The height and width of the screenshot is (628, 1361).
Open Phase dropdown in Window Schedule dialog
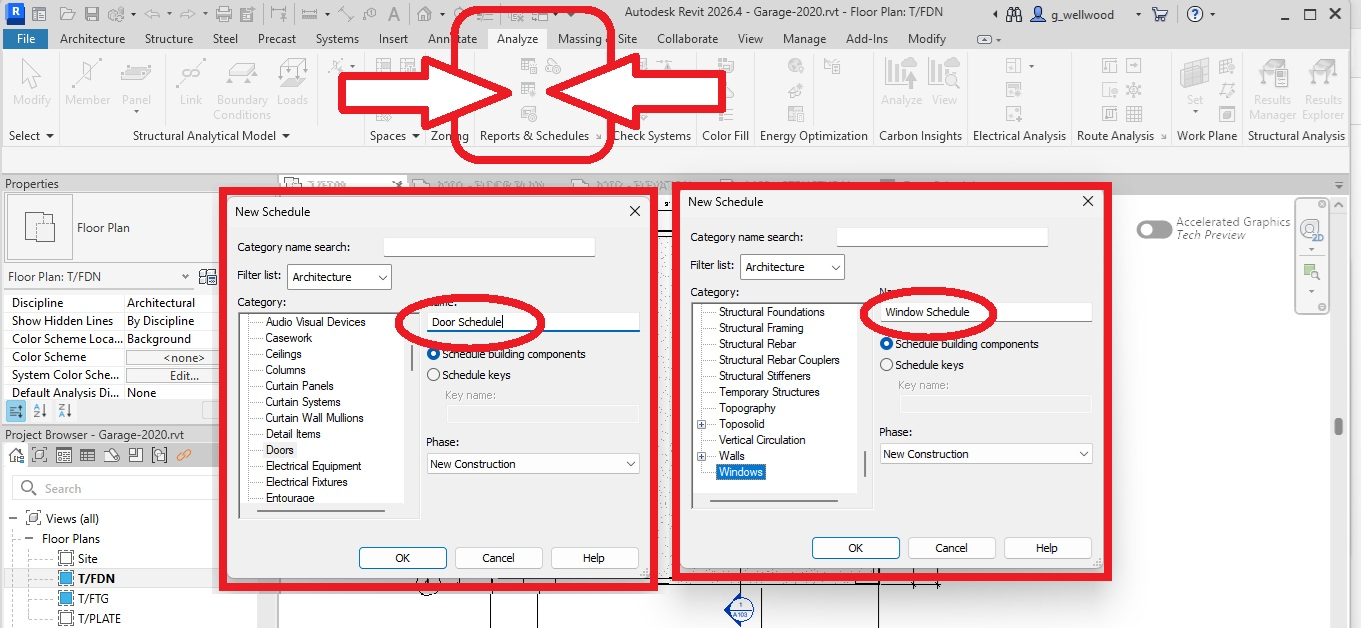point(986,454)
